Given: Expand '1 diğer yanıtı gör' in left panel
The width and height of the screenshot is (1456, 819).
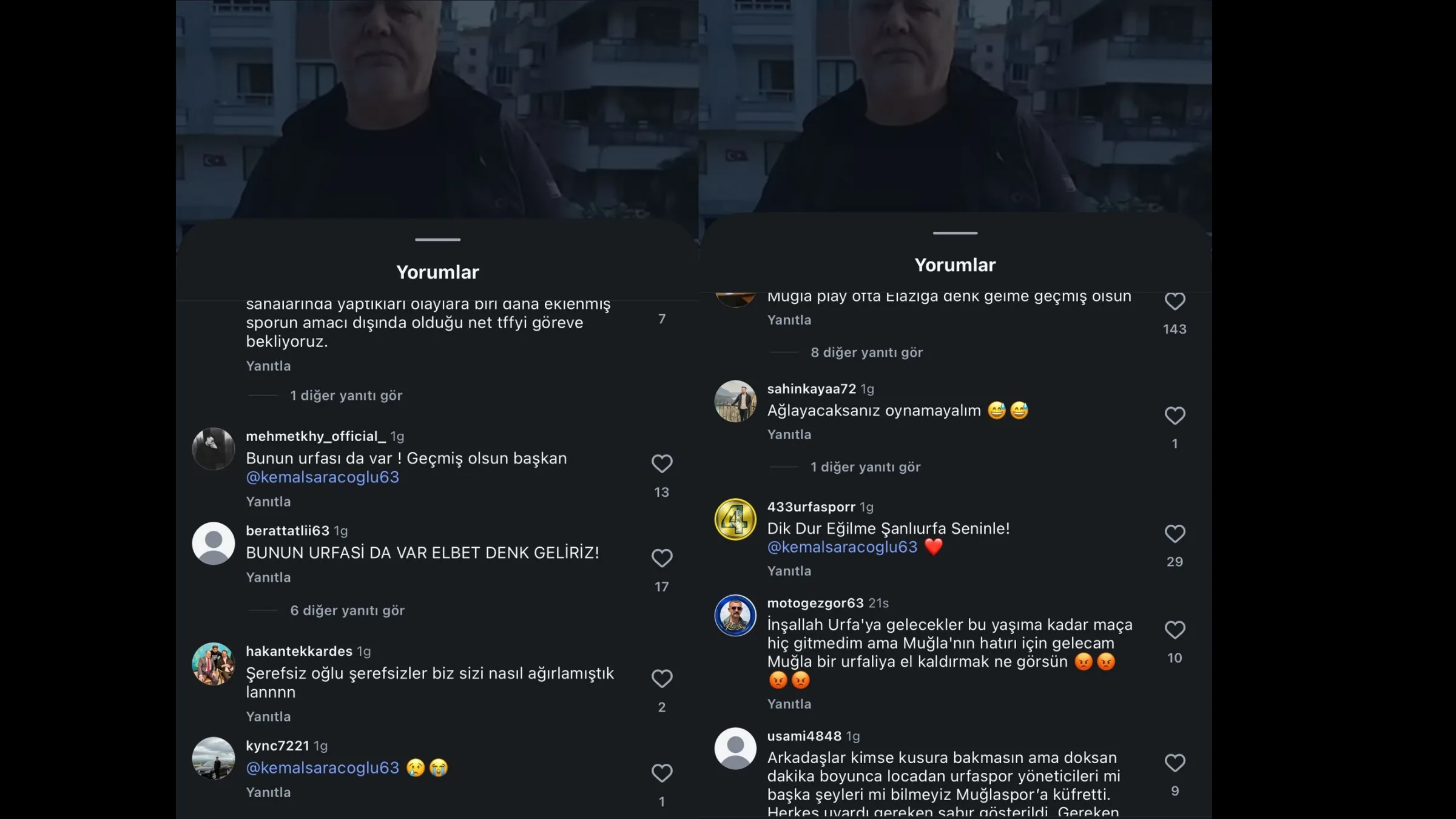Looking at the screenshot, I should (346, 396).
